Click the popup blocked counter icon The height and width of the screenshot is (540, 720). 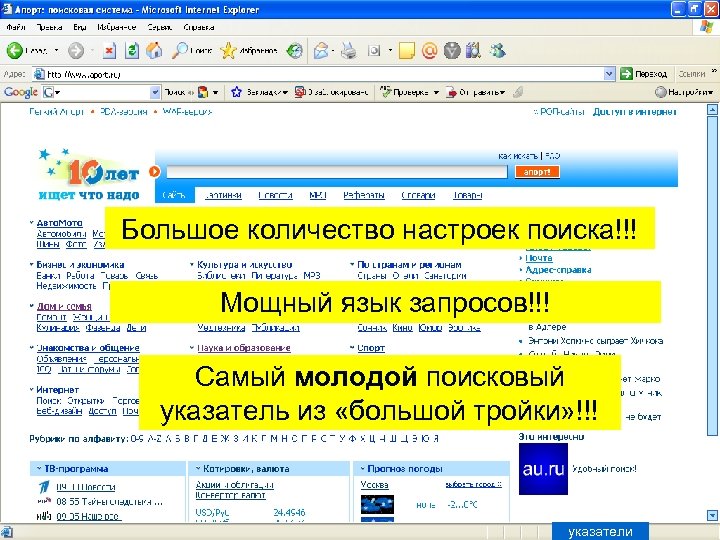coord(300,92)
